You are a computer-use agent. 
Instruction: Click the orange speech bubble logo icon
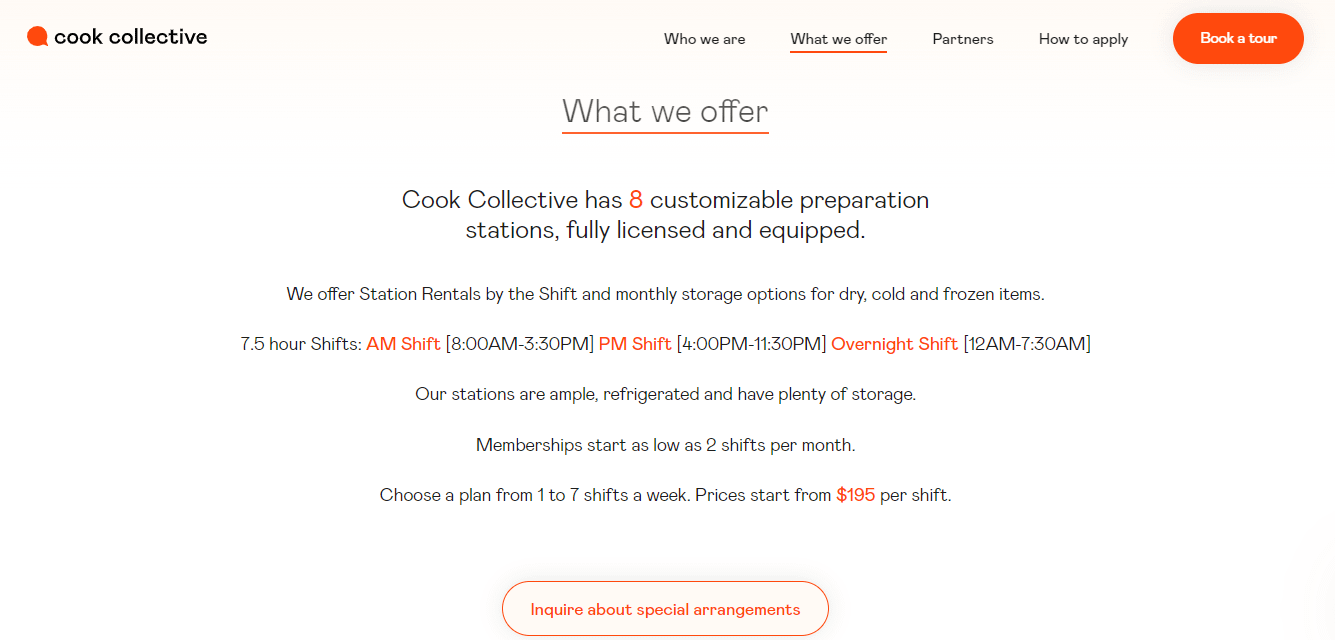[x=39, y=36]
